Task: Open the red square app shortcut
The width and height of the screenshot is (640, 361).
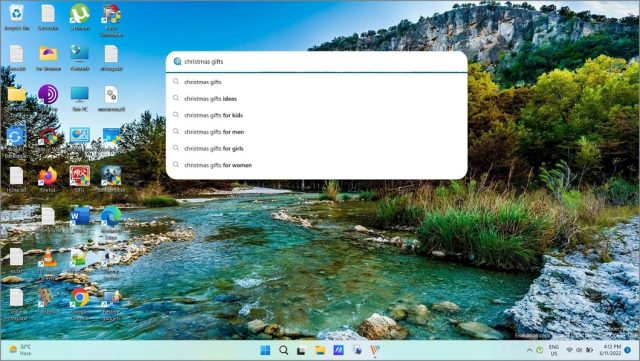Action: [x=80, y=179]
